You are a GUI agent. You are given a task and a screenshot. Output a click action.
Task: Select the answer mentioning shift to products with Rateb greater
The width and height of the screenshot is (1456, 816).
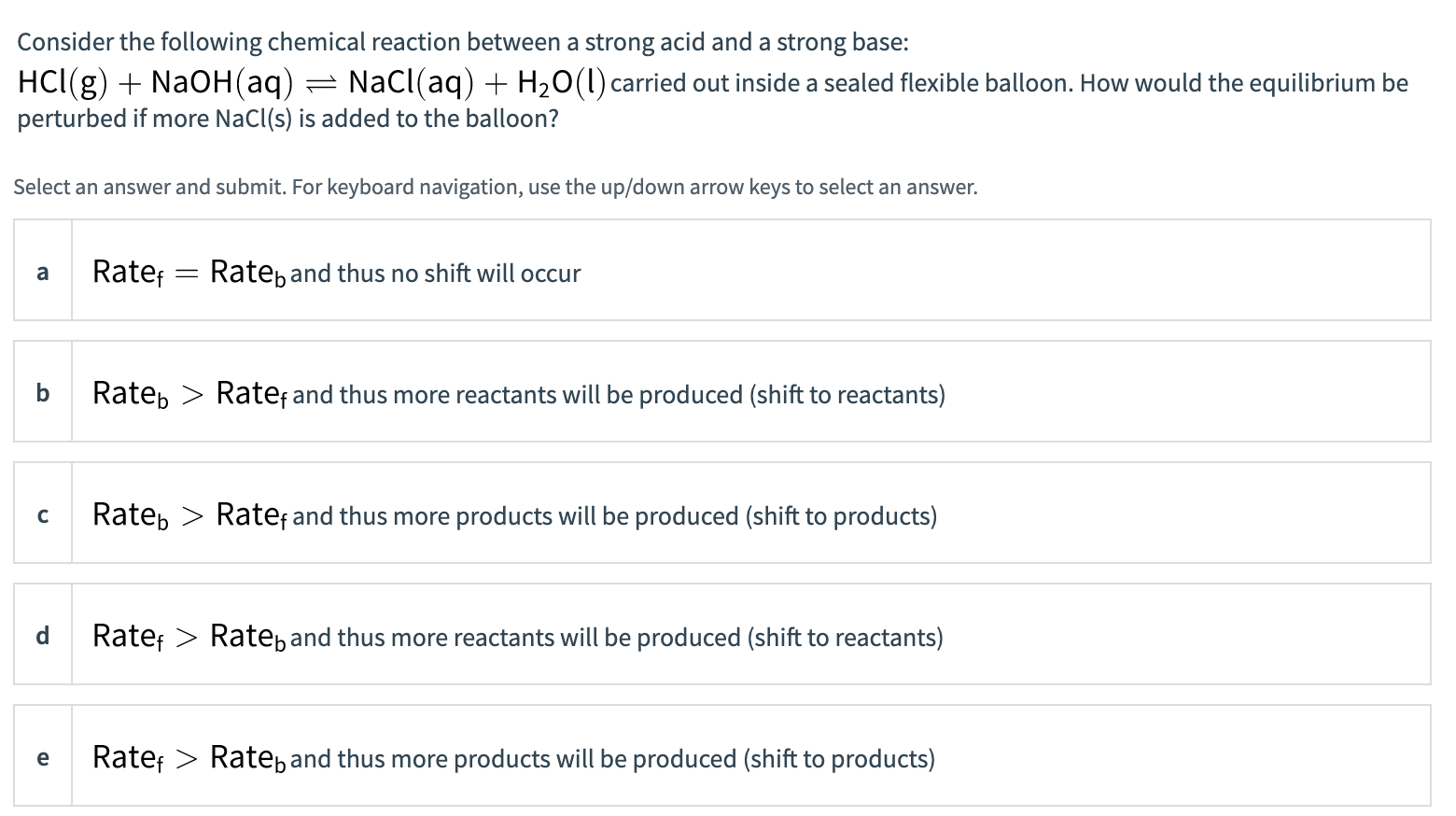click(x=513, y=514)
